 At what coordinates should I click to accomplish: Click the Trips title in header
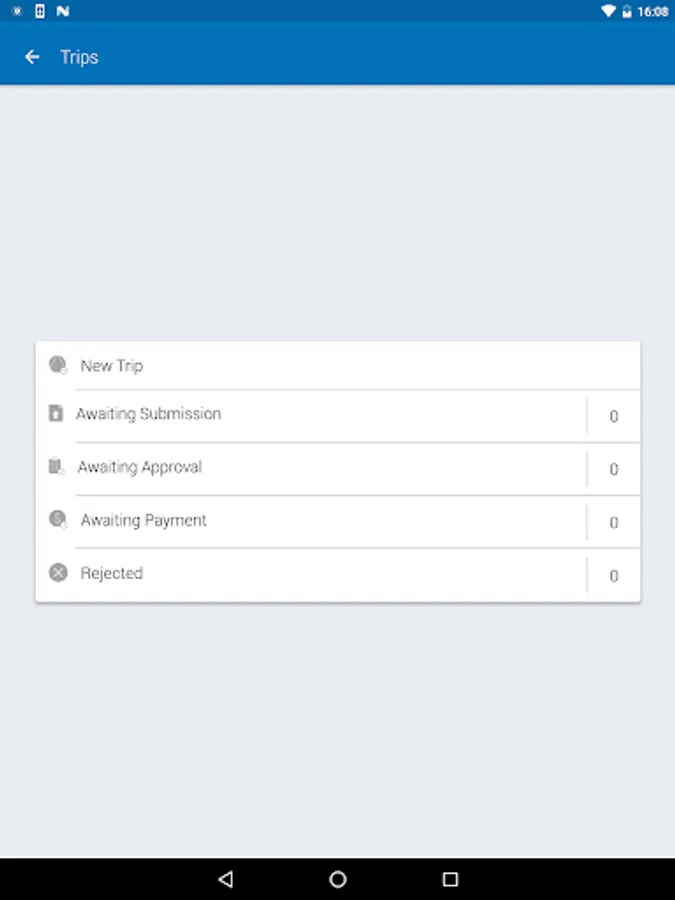tap(79, 57)
